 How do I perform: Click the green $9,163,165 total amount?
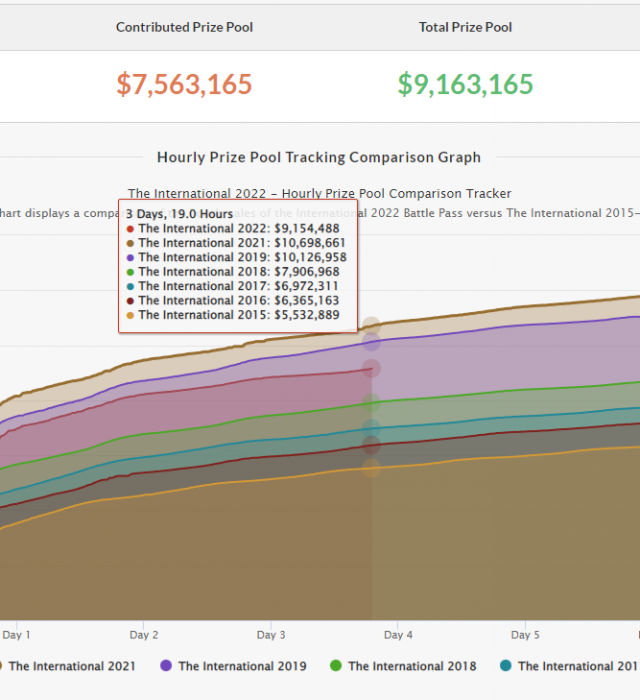(x=465, y=84)
